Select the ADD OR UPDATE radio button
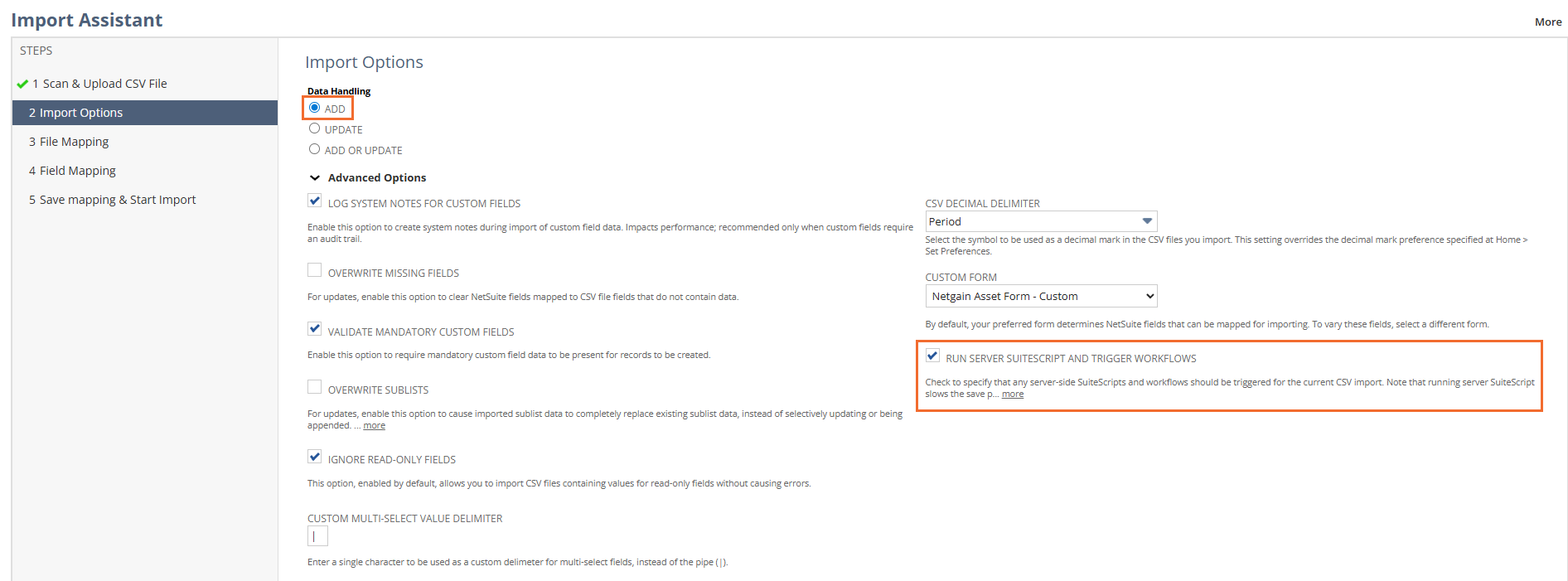 click(314, 149)
